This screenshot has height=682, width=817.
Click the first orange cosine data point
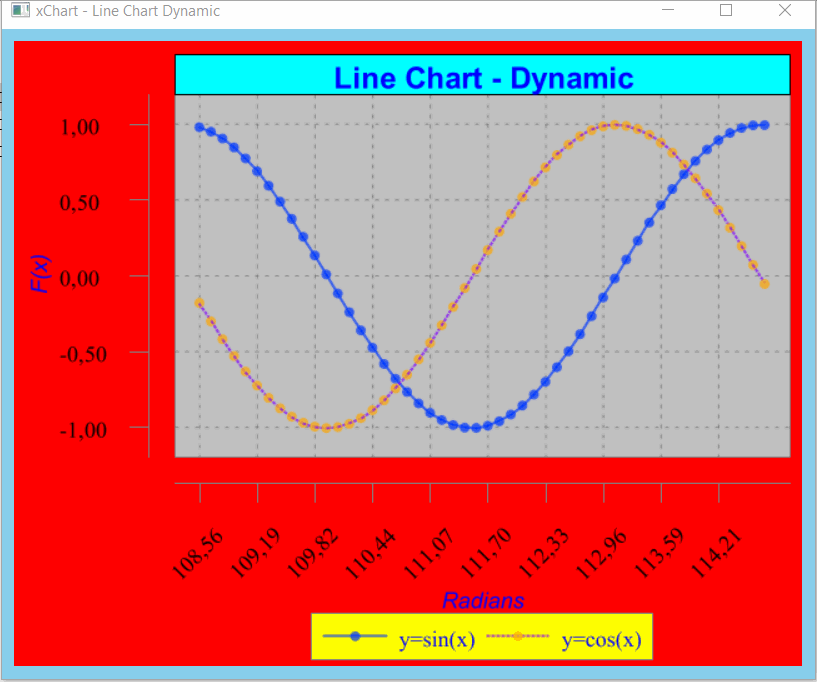pos(197,302)
